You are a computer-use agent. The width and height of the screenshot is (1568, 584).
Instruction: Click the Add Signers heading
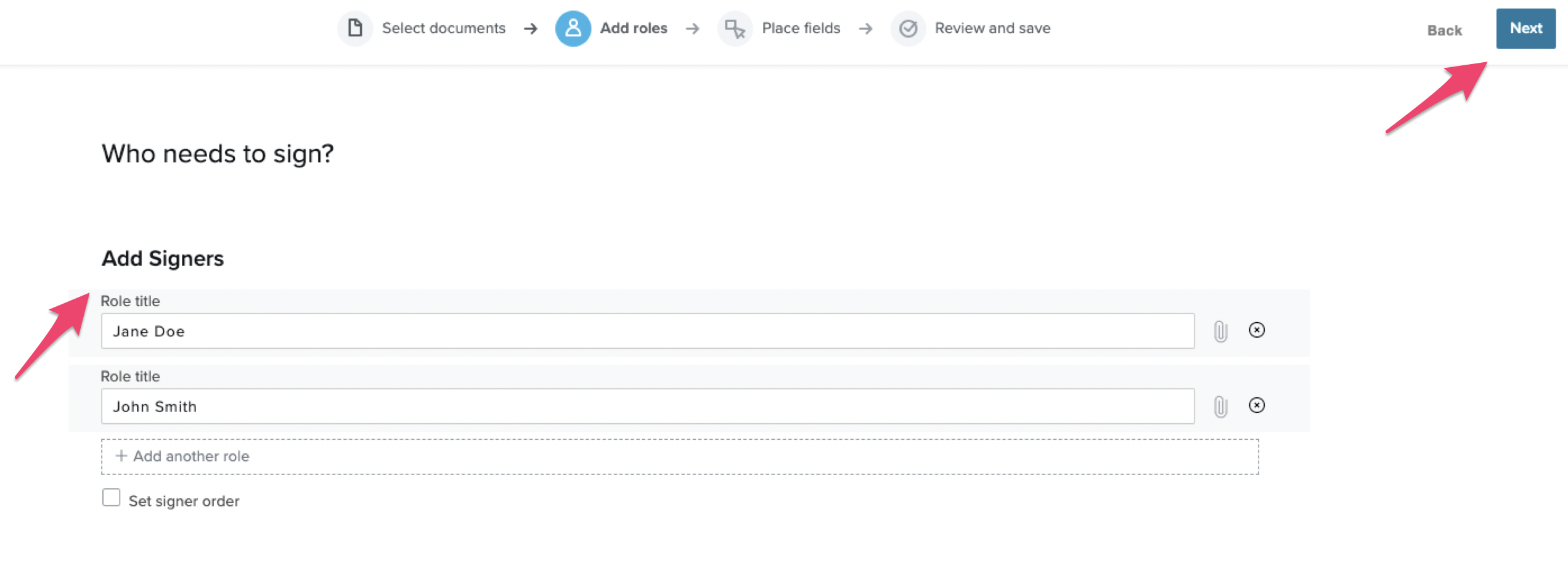163,258
